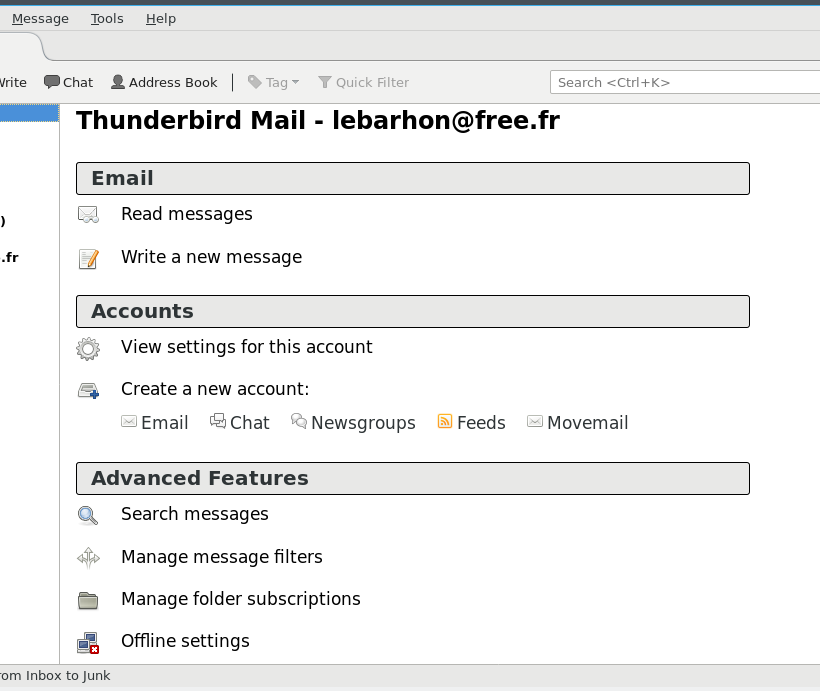Click the Write toolbar button

pyautogui.click(x=13, y=83)
